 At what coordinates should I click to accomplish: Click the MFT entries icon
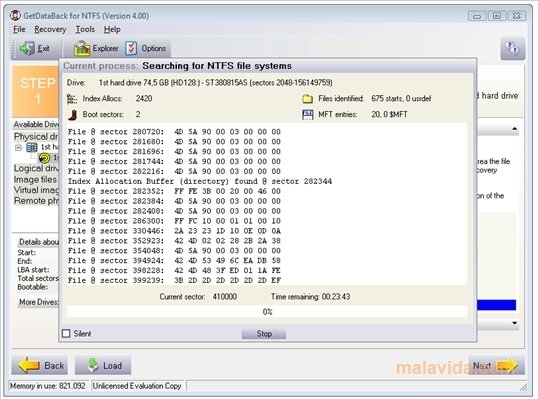(x=307, y=115)
